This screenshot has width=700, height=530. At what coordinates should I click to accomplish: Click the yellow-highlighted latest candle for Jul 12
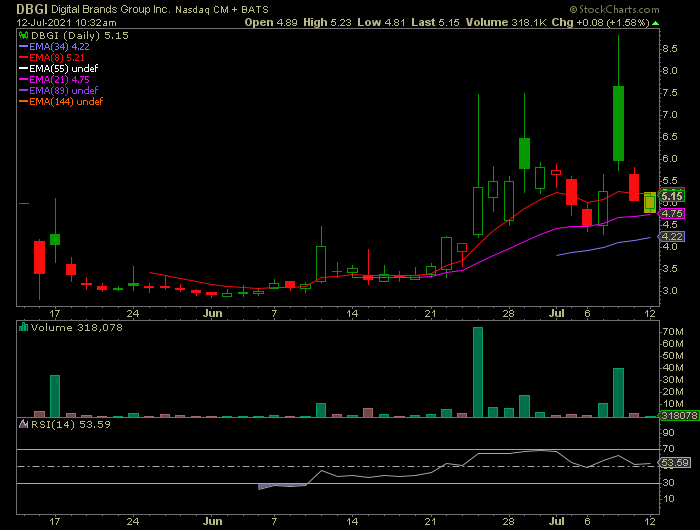[650, 202]
